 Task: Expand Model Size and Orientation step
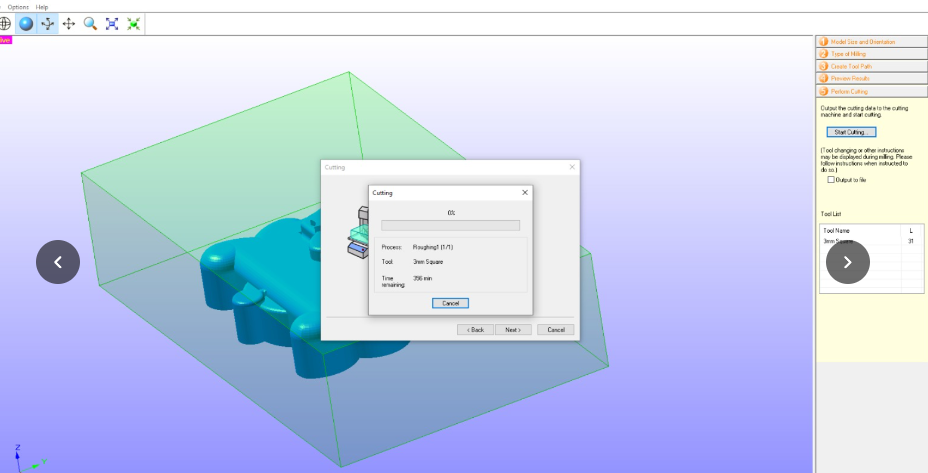[x=872, y=42]
